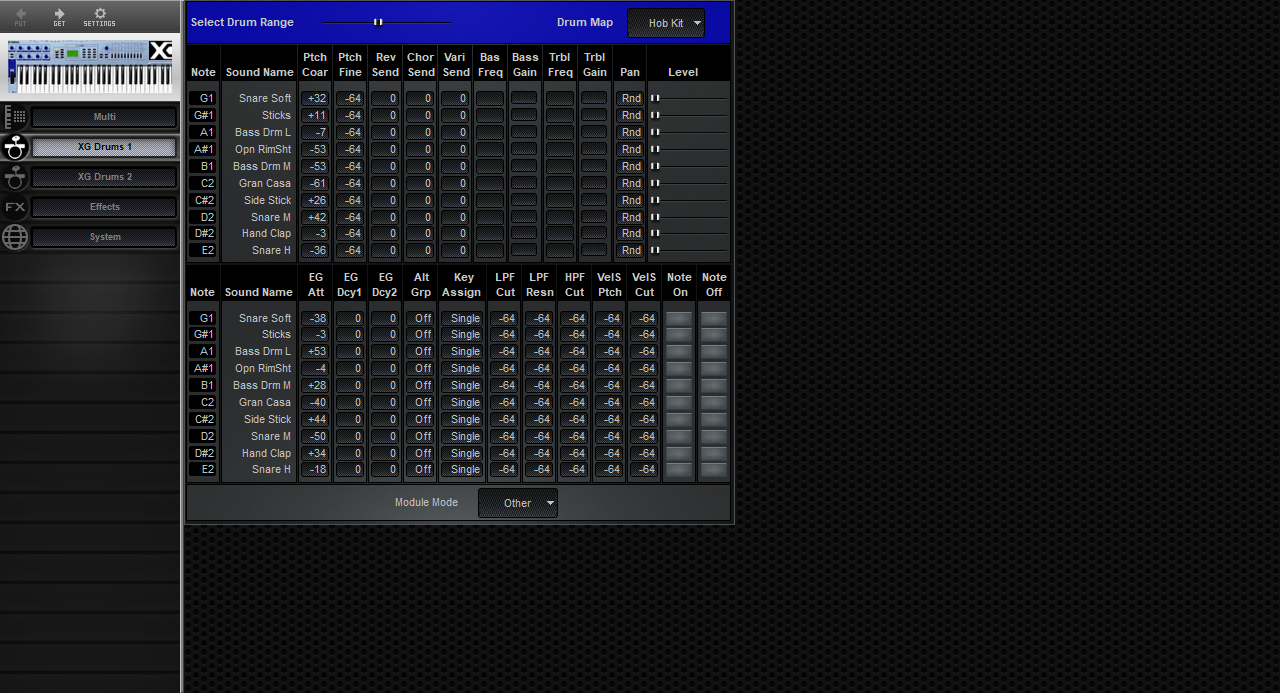Open the Effects page via FX icon
1280x693 pixels.
pyautogui.click(x=15, y=207)
